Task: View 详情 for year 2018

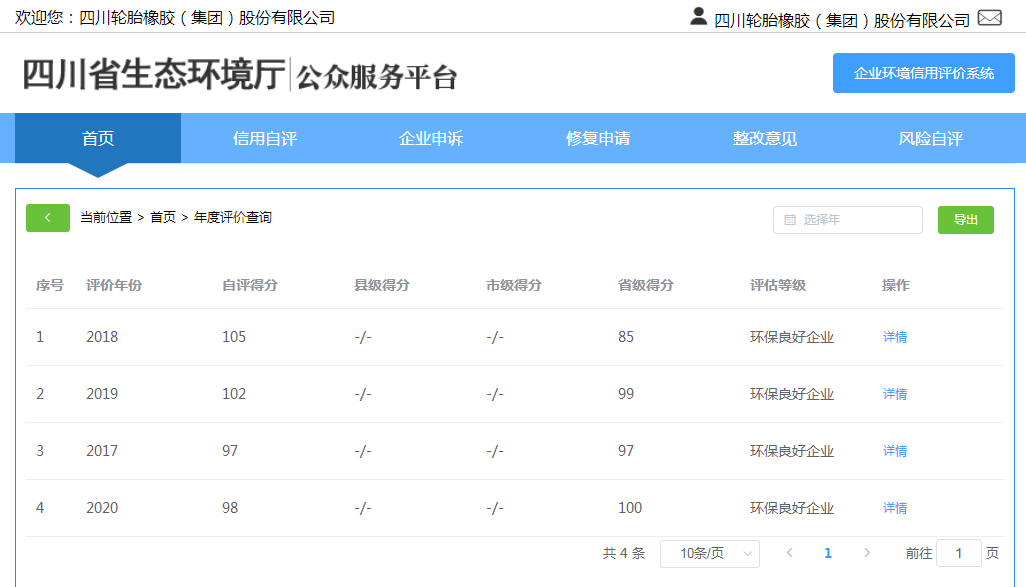Action: click(x=894, y=337)
